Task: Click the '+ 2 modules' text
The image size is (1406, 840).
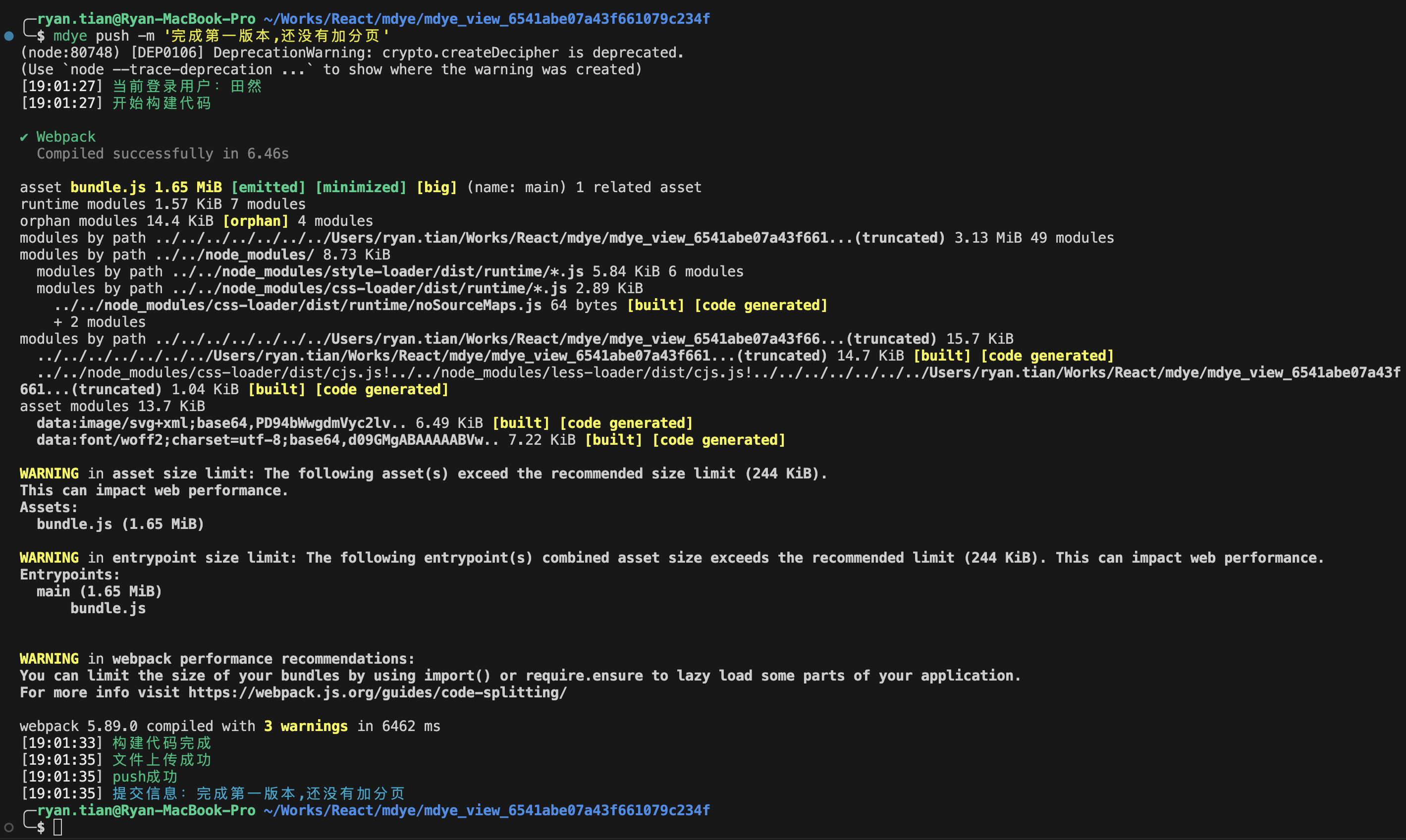Action: tap(100, 322)
